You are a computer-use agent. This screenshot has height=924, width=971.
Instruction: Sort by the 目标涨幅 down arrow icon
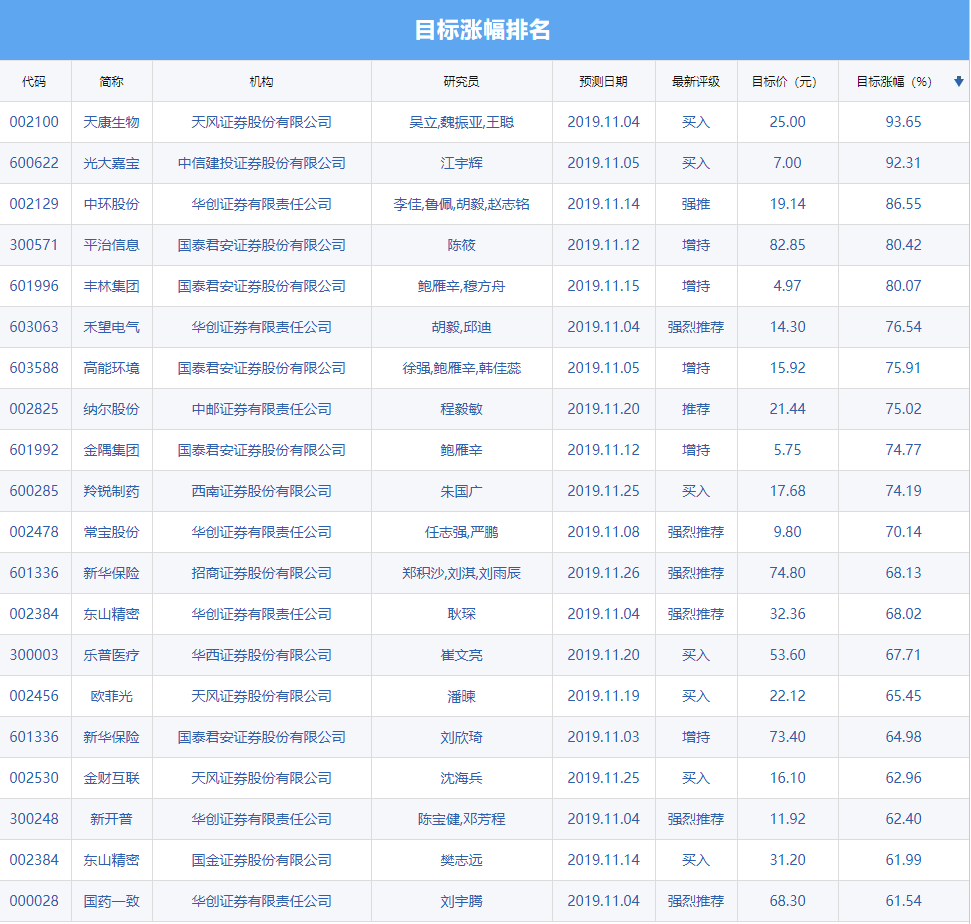pos(959,81)
